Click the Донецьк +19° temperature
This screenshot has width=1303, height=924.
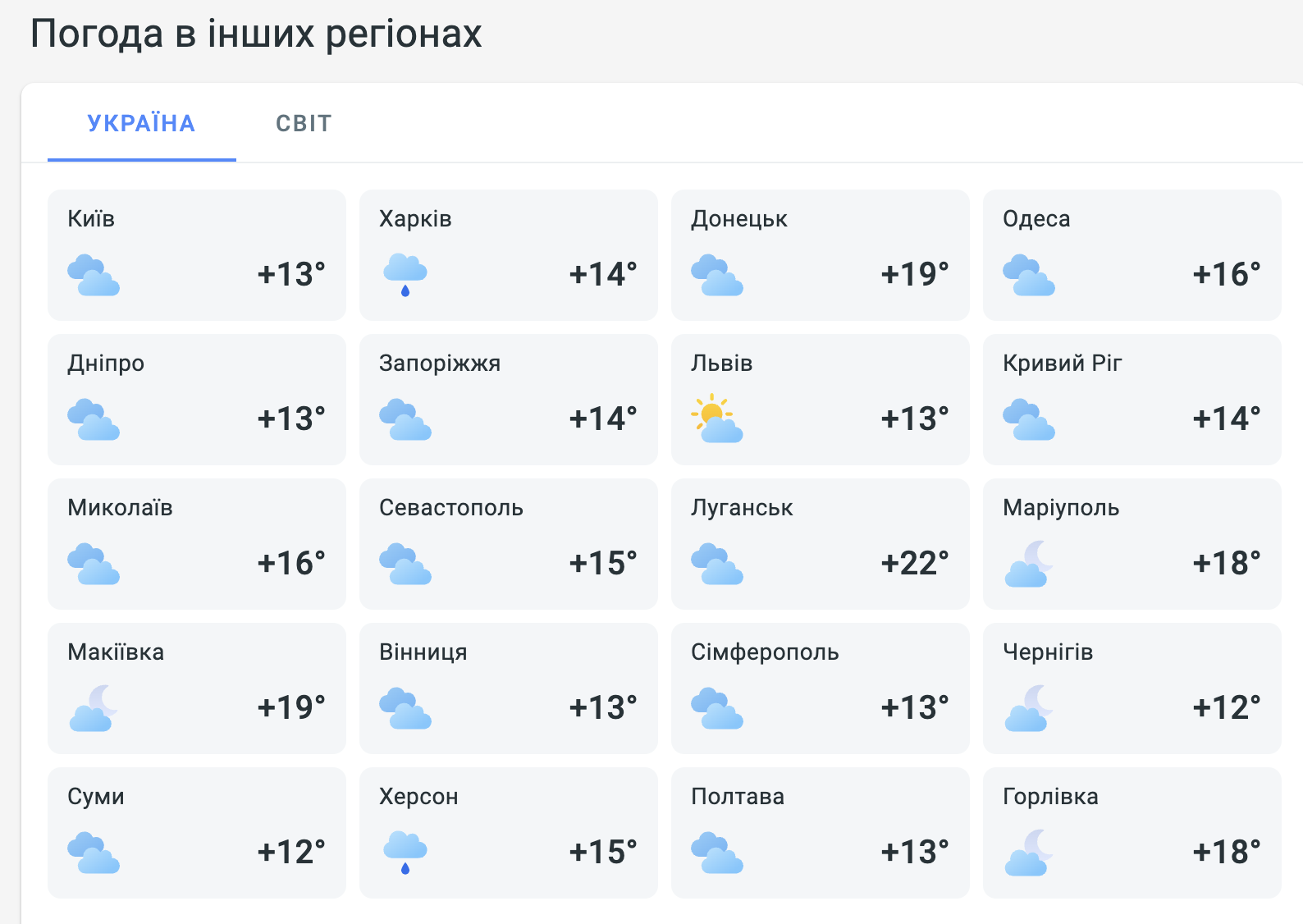pyautogui.click(x=915, y=274)
